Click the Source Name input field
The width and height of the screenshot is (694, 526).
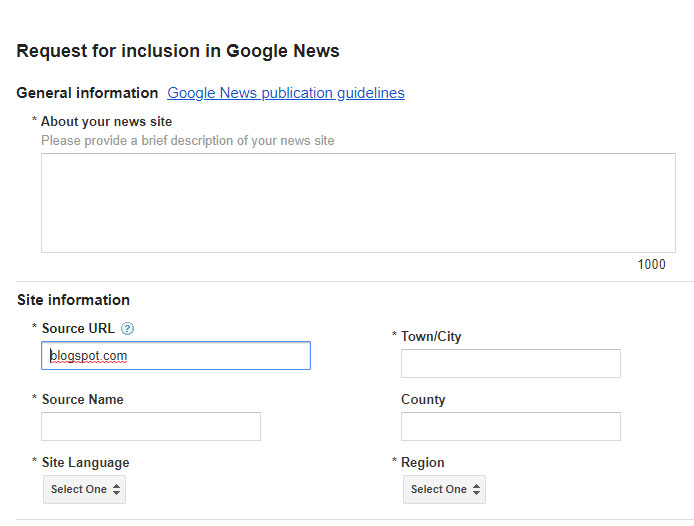point(151,426)
